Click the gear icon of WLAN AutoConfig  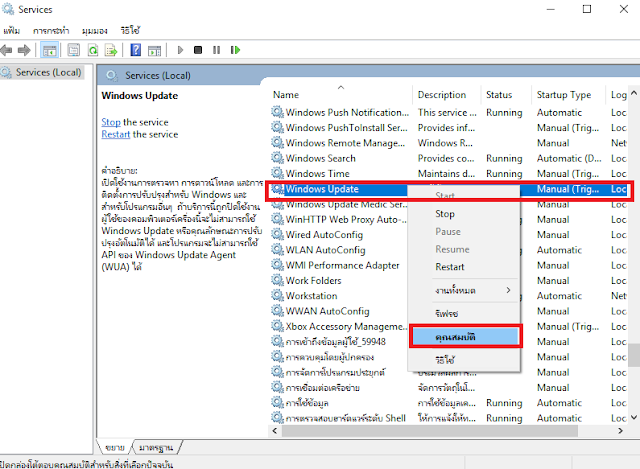(278, 250)
